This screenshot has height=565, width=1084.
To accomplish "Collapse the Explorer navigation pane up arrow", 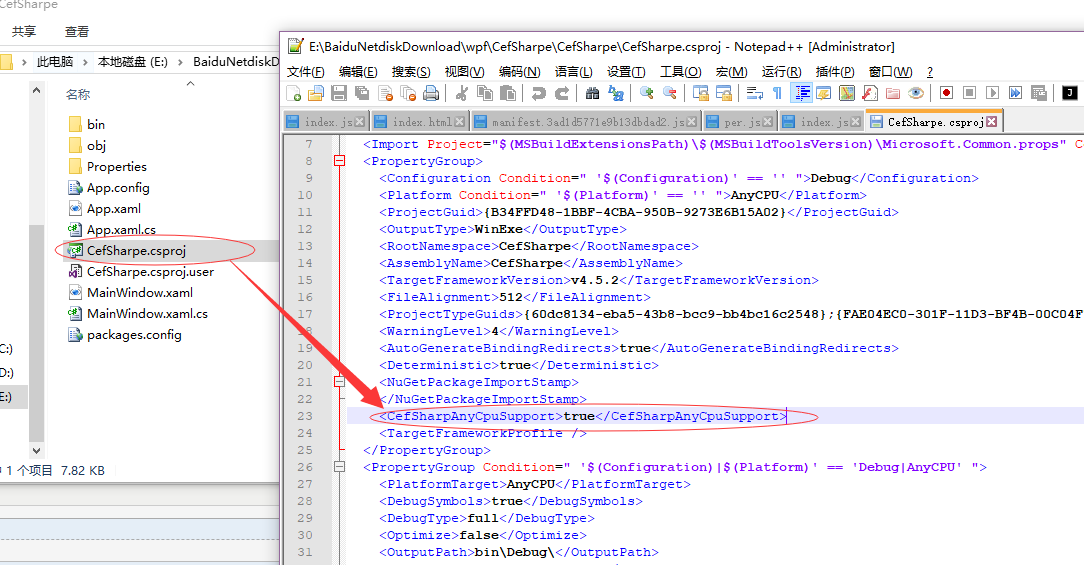I will click(x=36, y=90).
